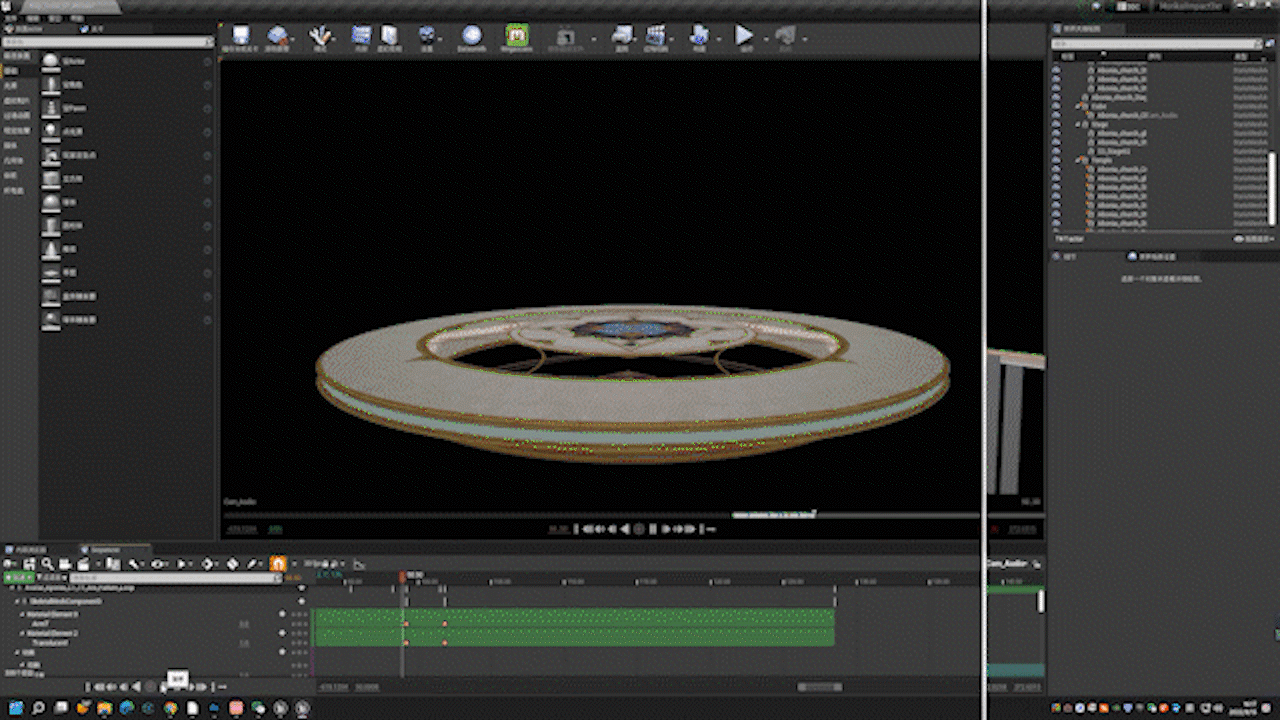Viewport: 1280px width, 720px height.
Task: Open Sequencer wrench actions icon
Action: click(133, 564)
